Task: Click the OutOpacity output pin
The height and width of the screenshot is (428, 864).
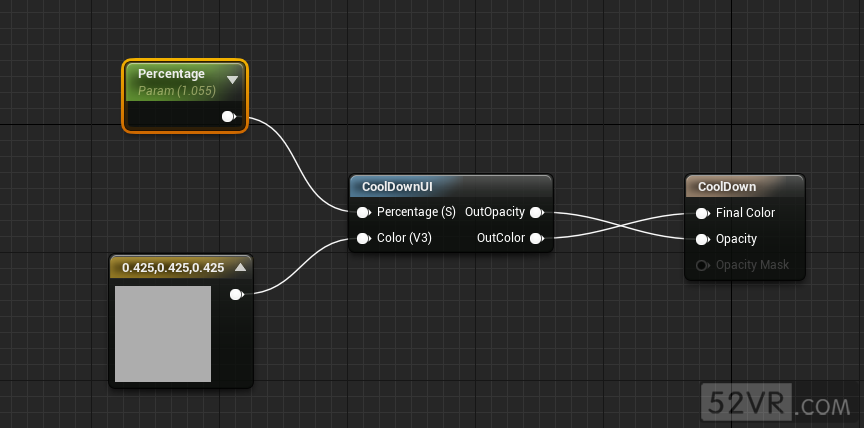Action: click(537, 212)
